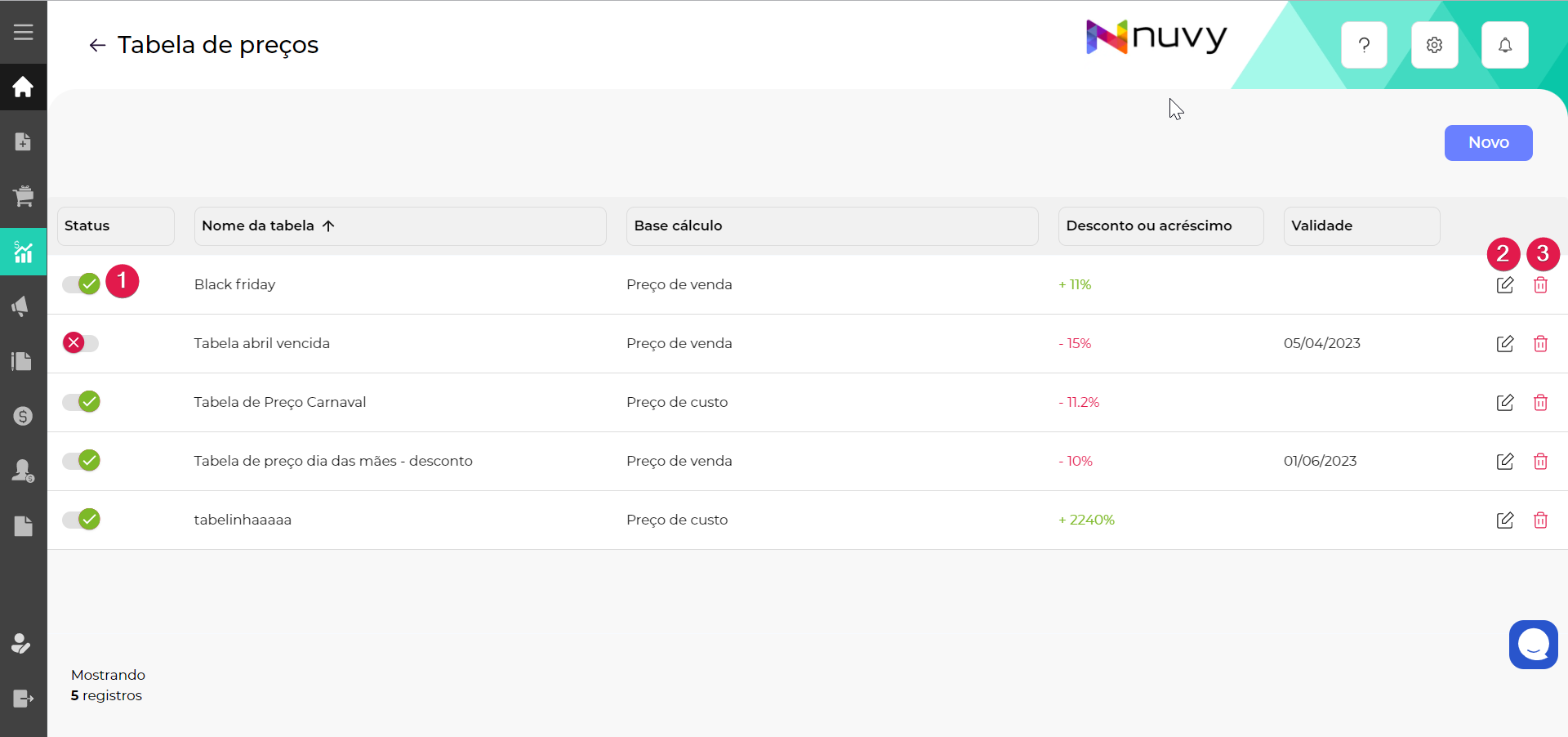Click the Novo button

[x=1487, y=143]
